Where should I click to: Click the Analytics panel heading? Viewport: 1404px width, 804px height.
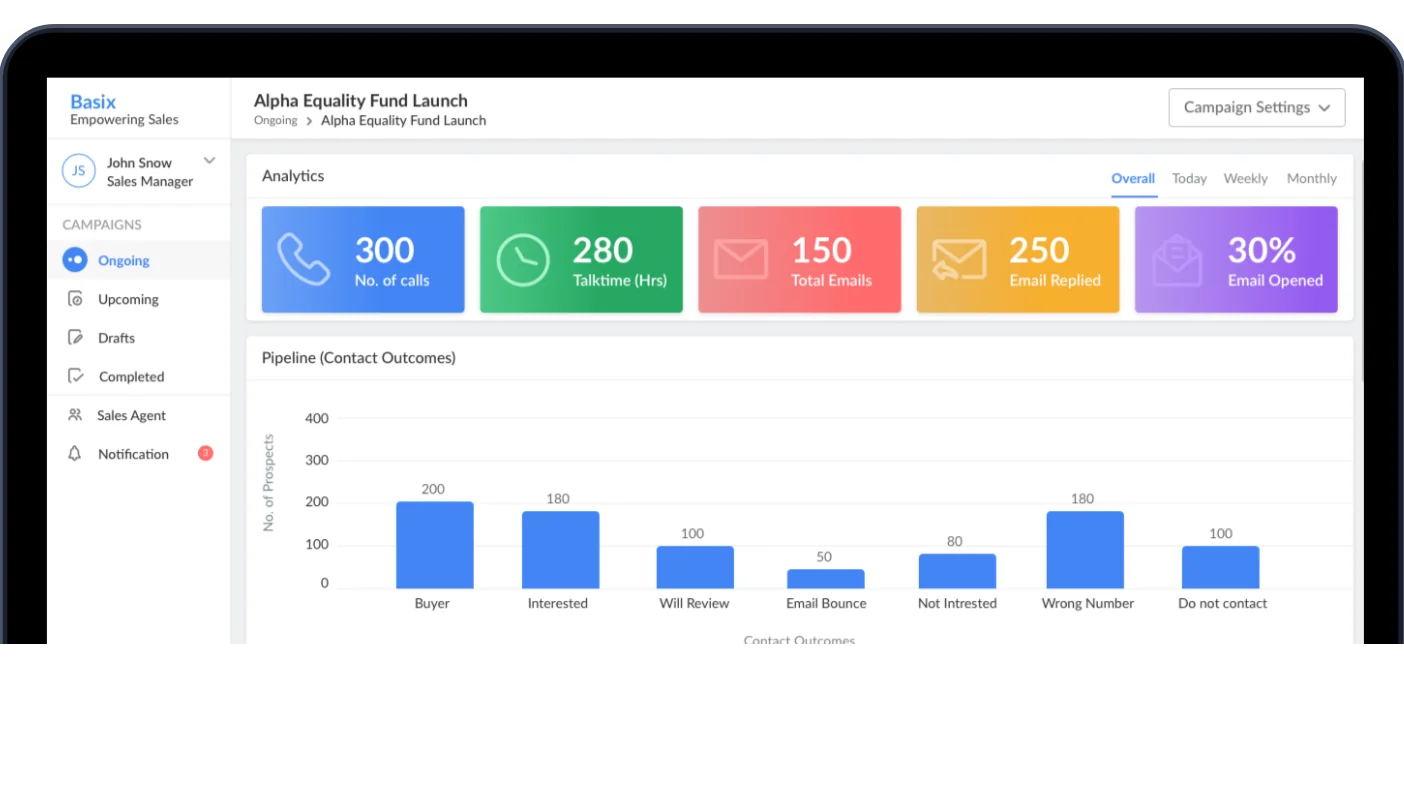293,176
